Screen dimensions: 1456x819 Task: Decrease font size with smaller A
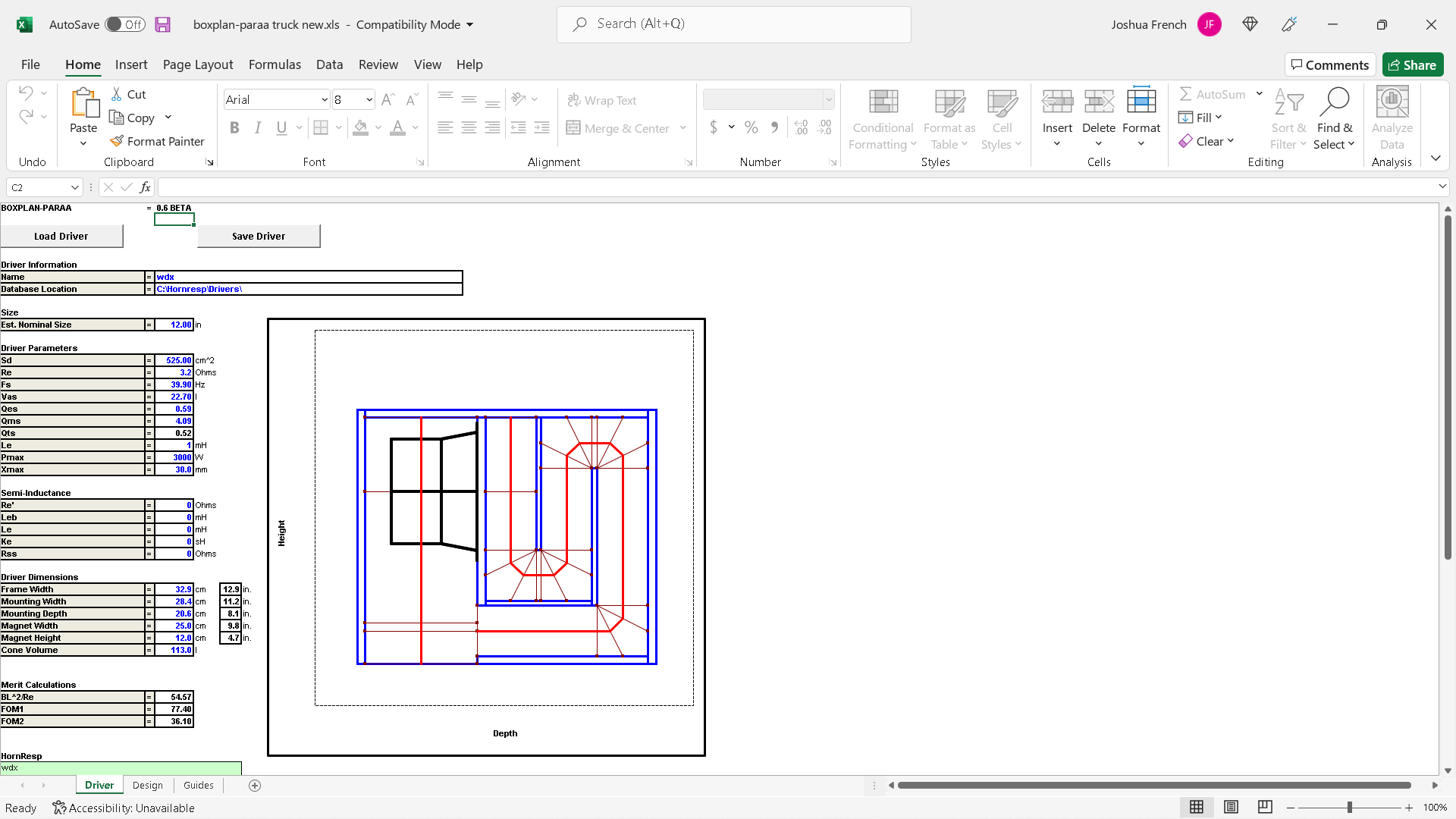pyautogui.click(x=412, y=99)
